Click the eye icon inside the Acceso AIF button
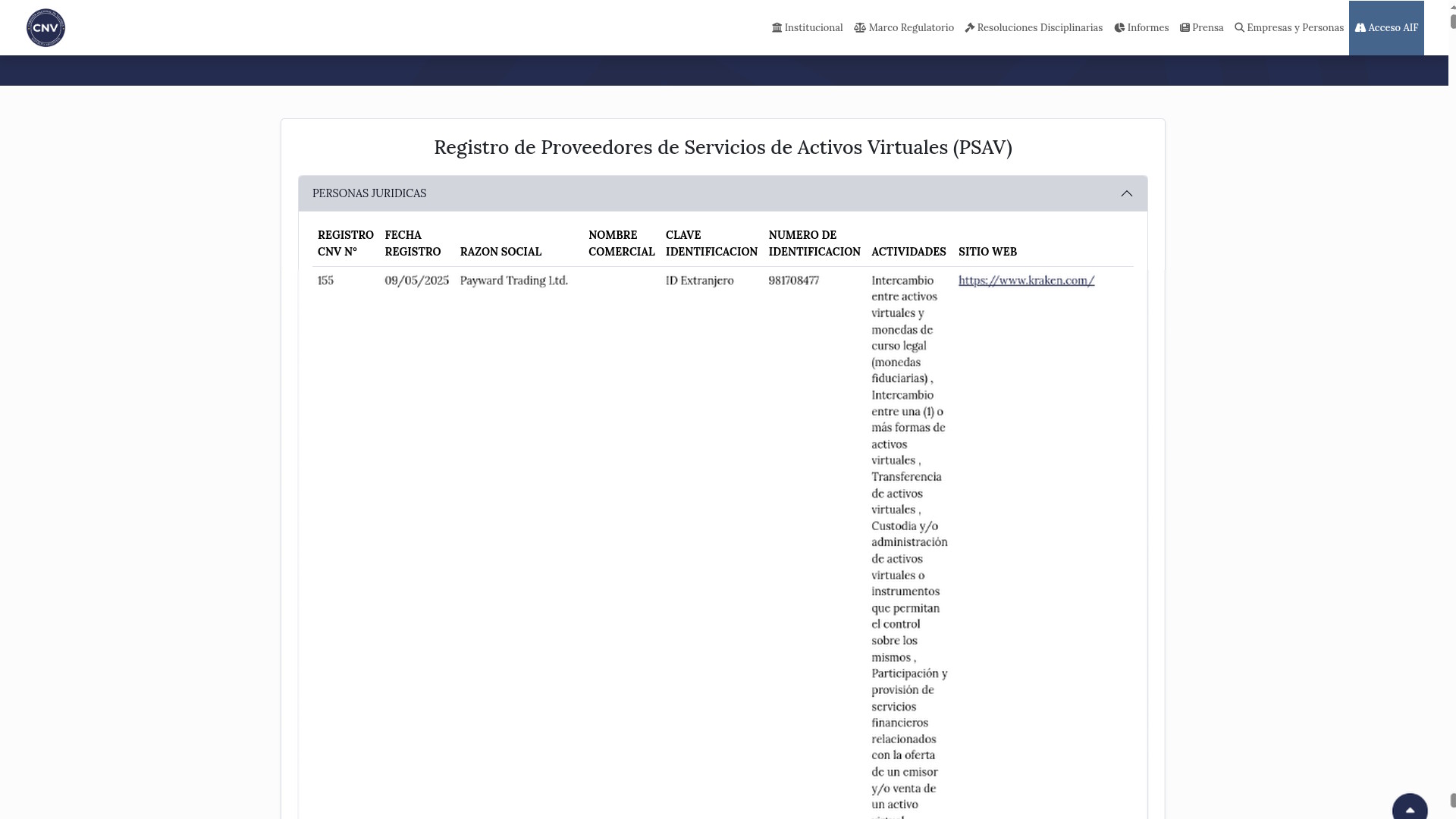This screenshot has width=1456, height=819. click(1360, 27)
